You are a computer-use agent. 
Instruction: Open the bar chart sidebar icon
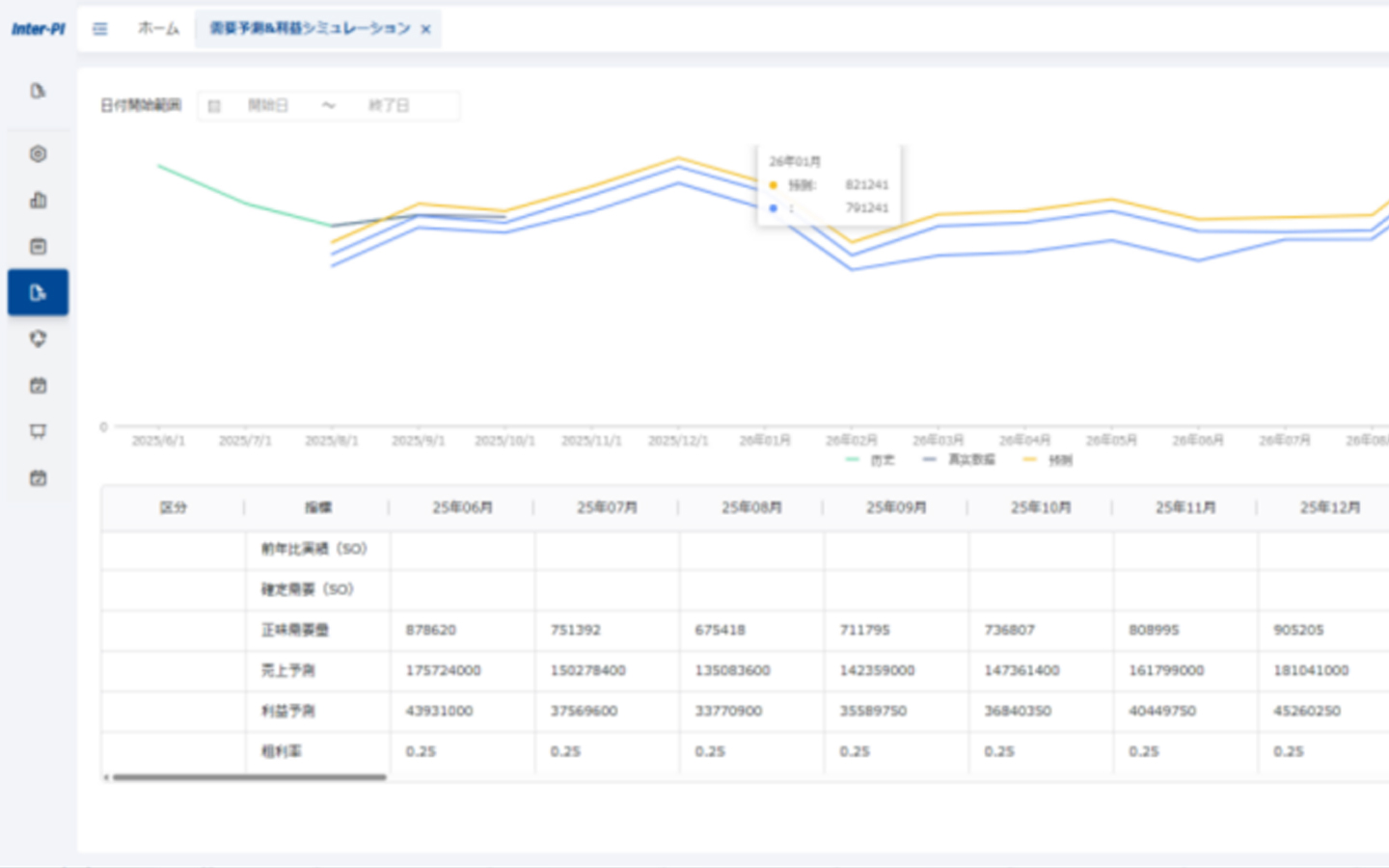coord(38,201)
